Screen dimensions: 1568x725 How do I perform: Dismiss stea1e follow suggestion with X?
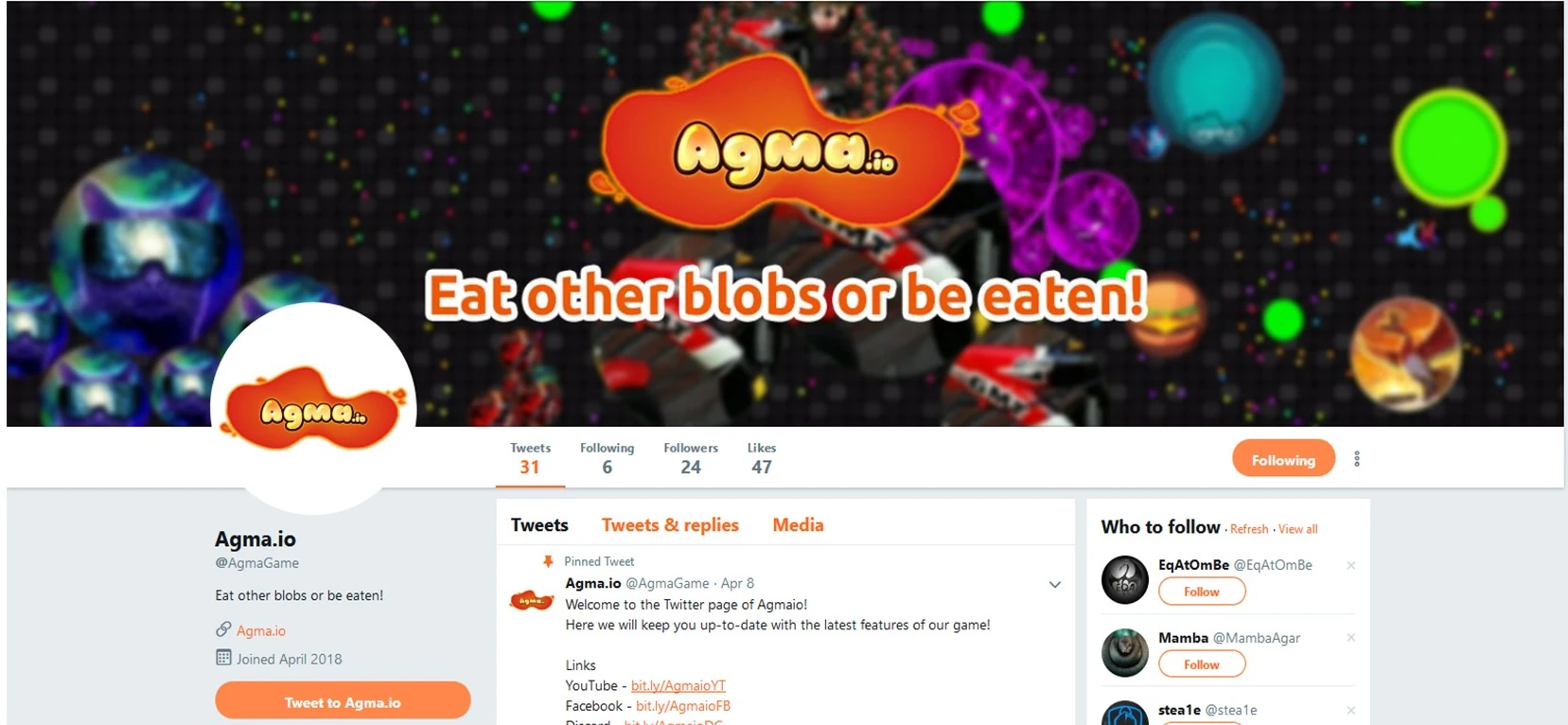click(x=1351, y=710)
